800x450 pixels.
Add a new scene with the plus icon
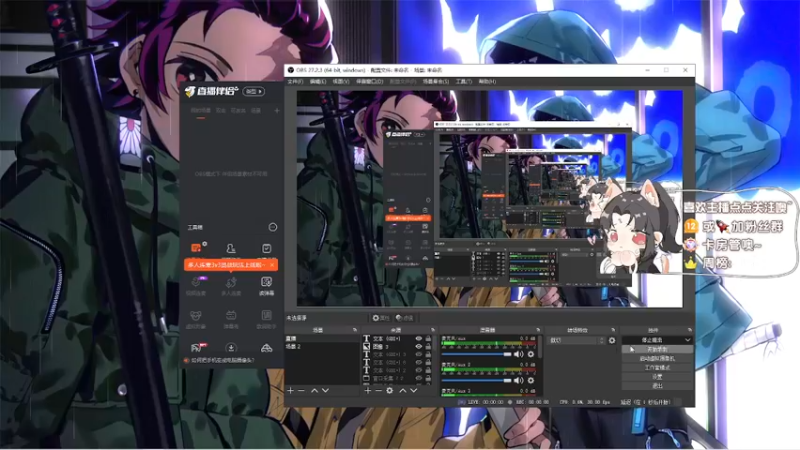coord(290,390)
